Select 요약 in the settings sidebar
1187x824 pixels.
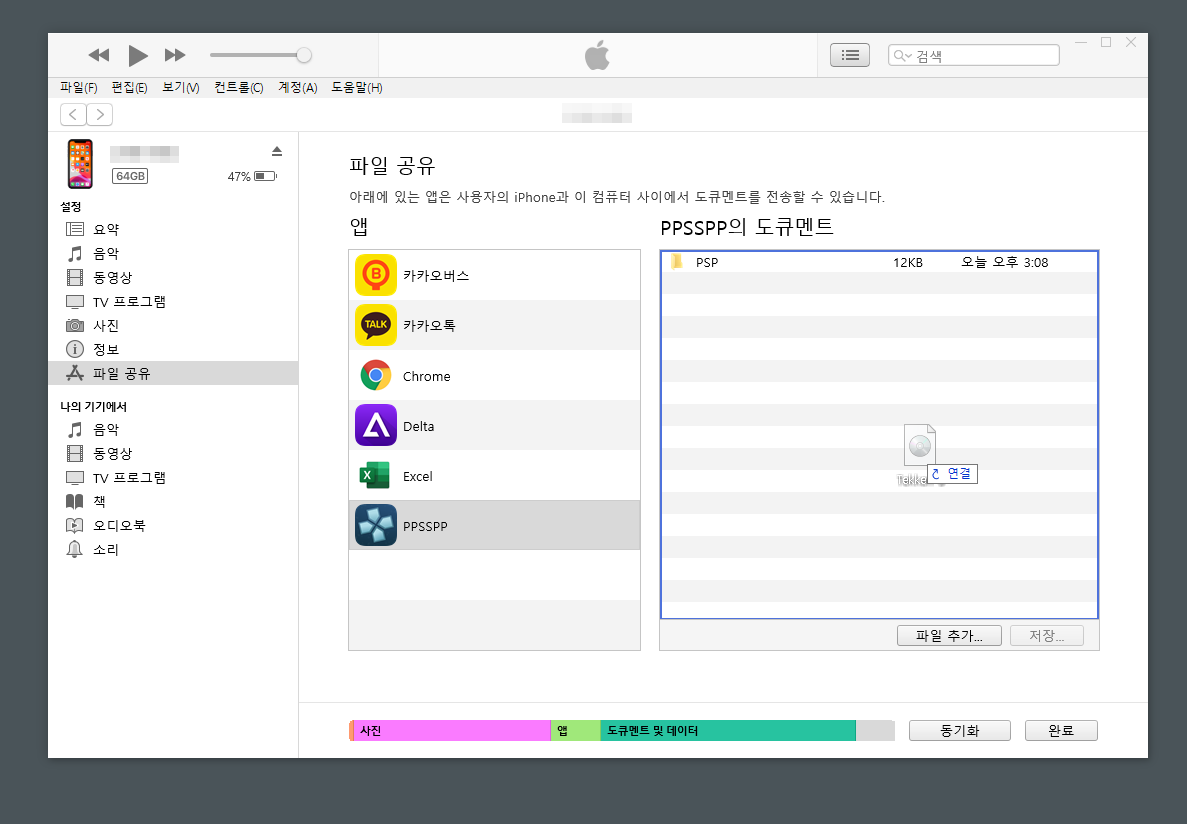pos(173,229)
